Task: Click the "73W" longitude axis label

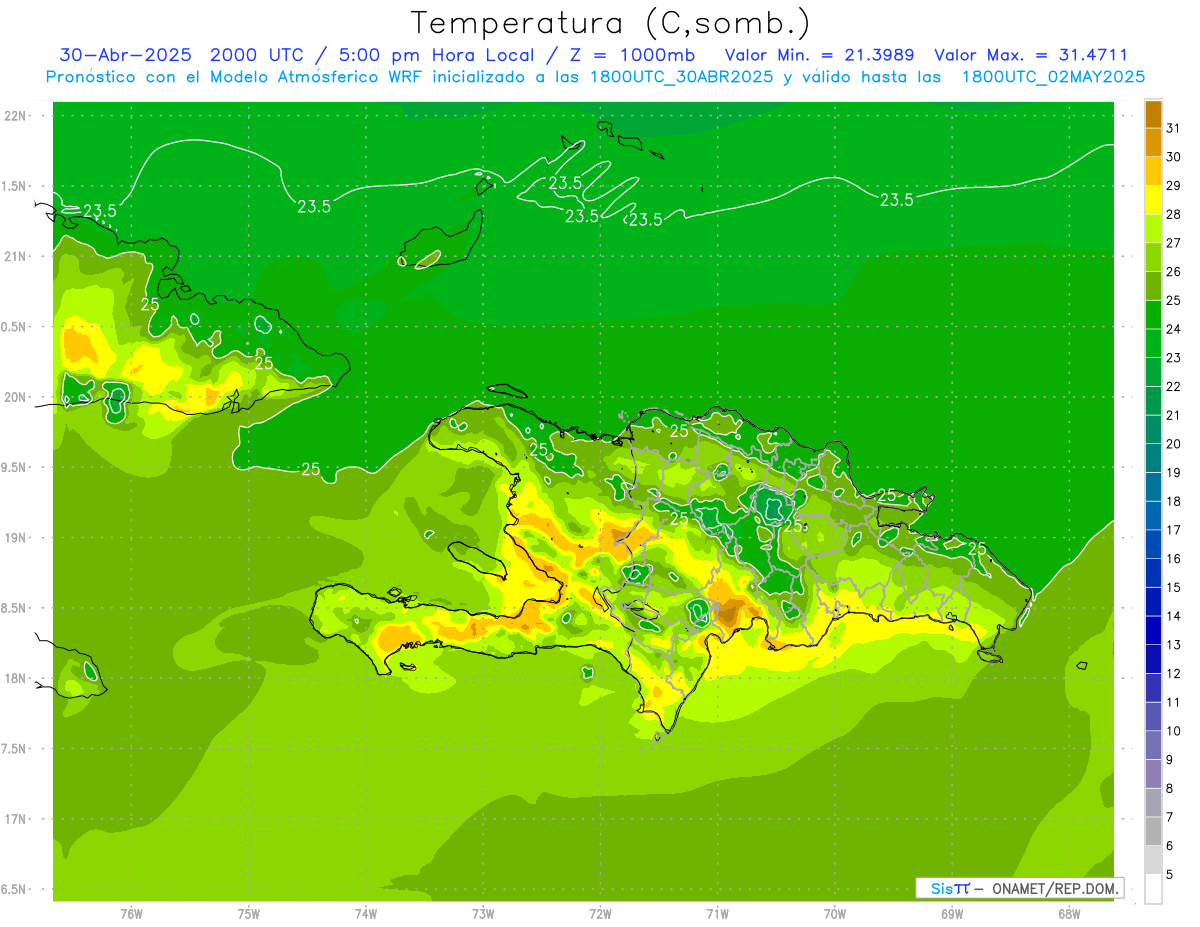Action: 483,914
